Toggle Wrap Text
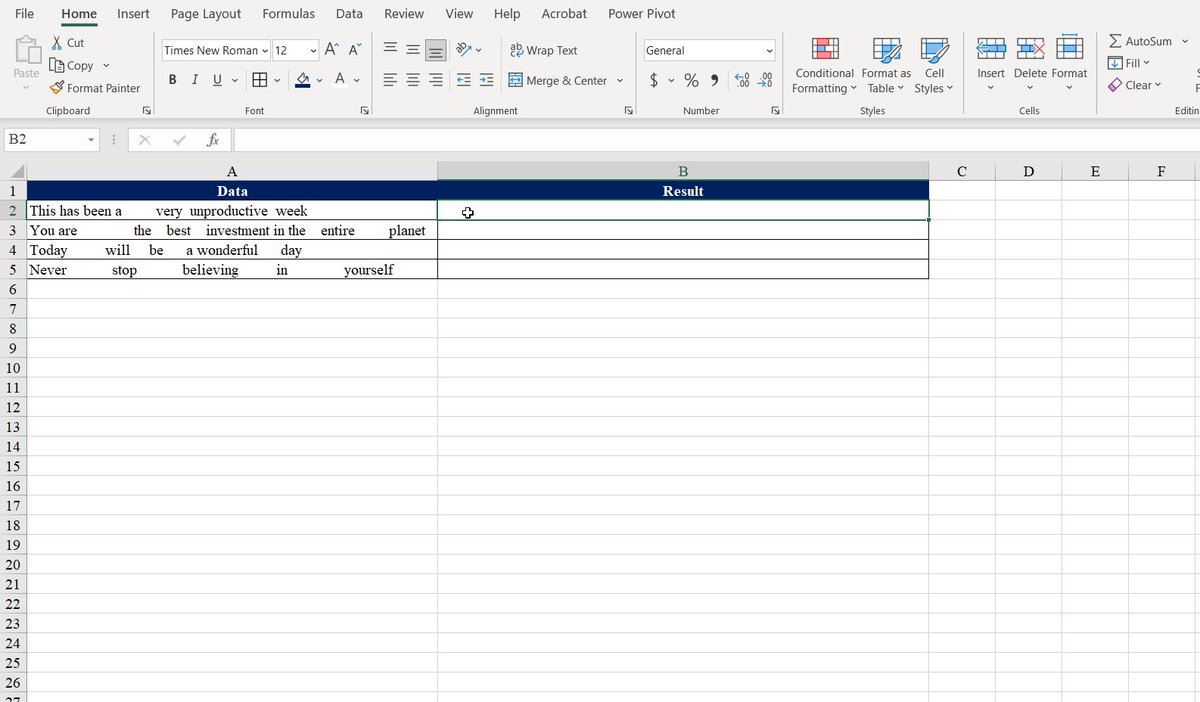Image resolution: width=1200 pixels, height=702 pixels. (543, 50)
